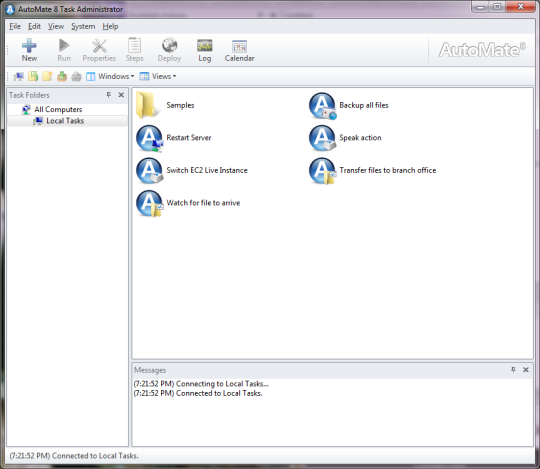Click the computers icon beside All Computers

tap(26, 110)
